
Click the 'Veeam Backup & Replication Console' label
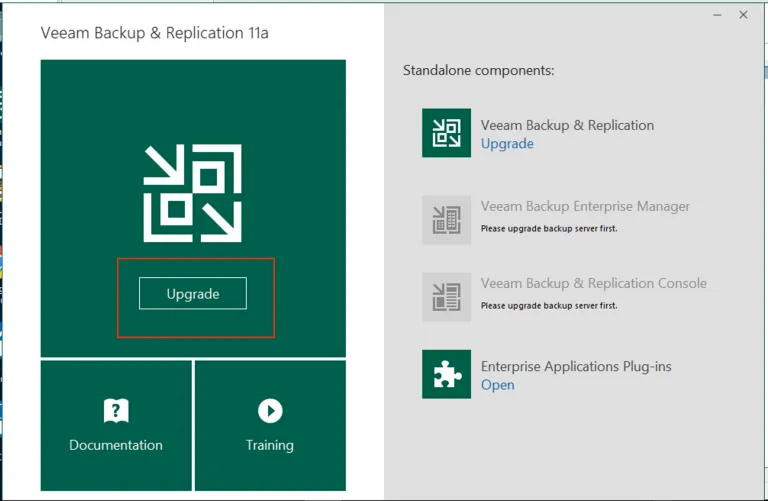click(x=594, y=283)
